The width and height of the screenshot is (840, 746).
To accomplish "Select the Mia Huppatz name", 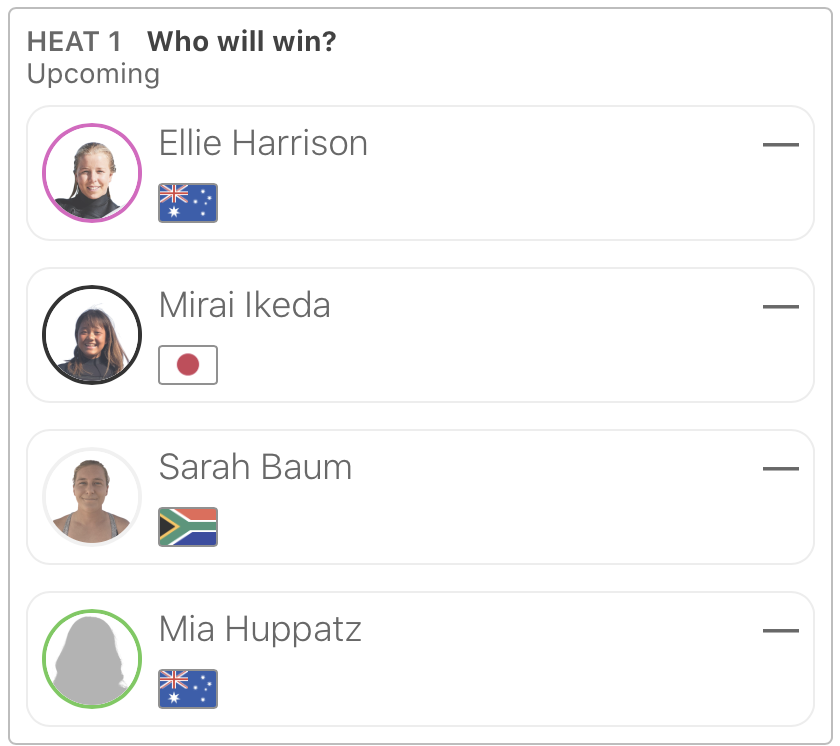I will click(x=260, y=630).
